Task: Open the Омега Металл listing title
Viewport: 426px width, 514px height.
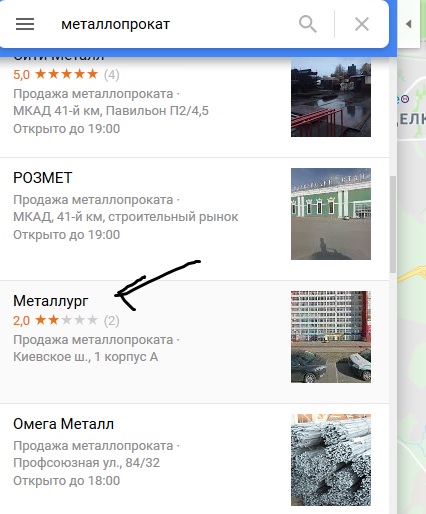Action: [x=63, y=424]
